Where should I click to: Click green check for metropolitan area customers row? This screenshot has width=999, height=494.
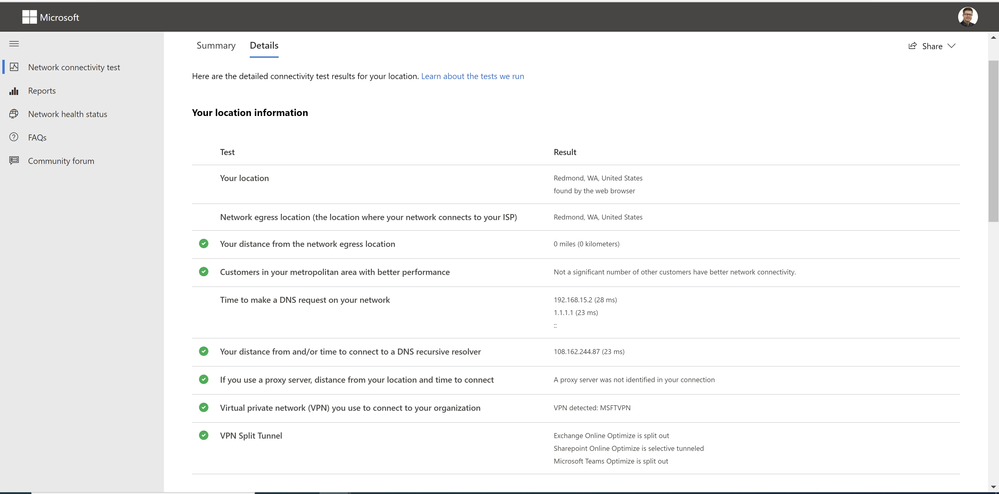[203, 272]
